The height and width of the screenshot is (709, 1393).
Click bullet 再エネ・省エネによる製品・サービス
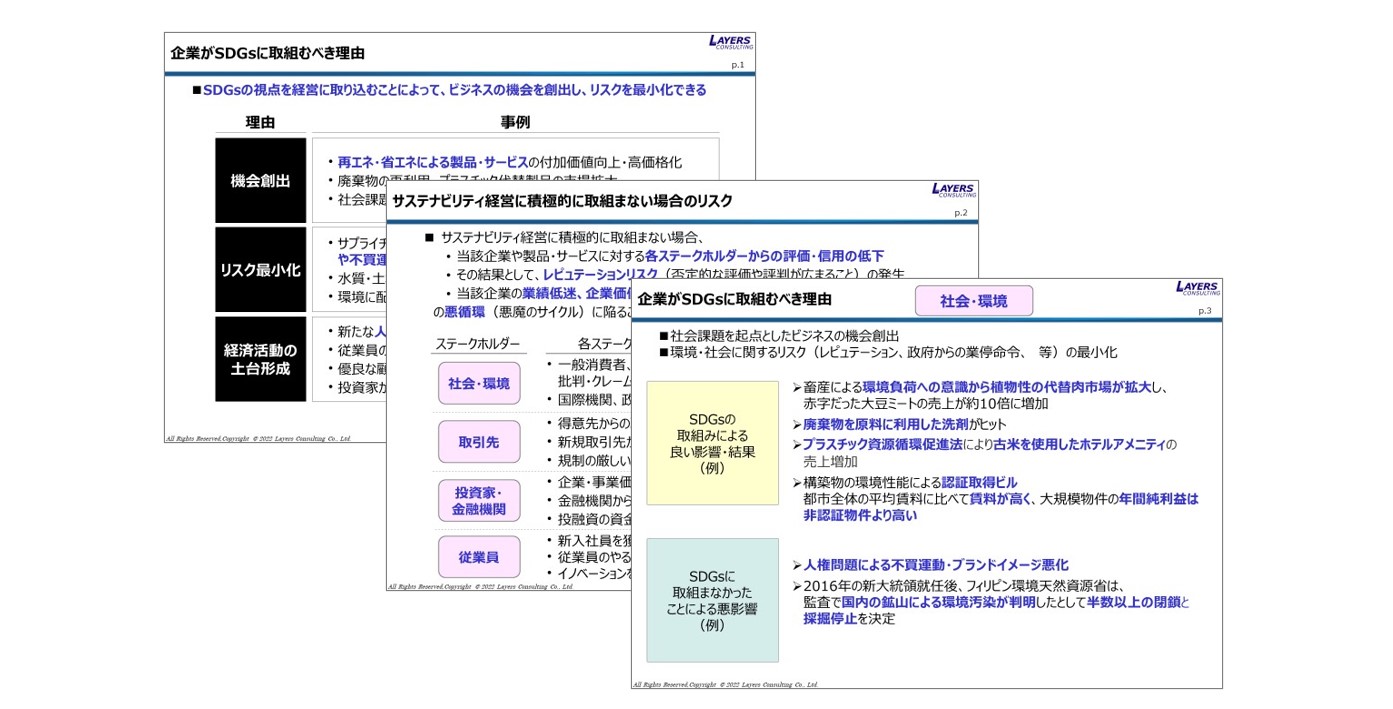432,162
